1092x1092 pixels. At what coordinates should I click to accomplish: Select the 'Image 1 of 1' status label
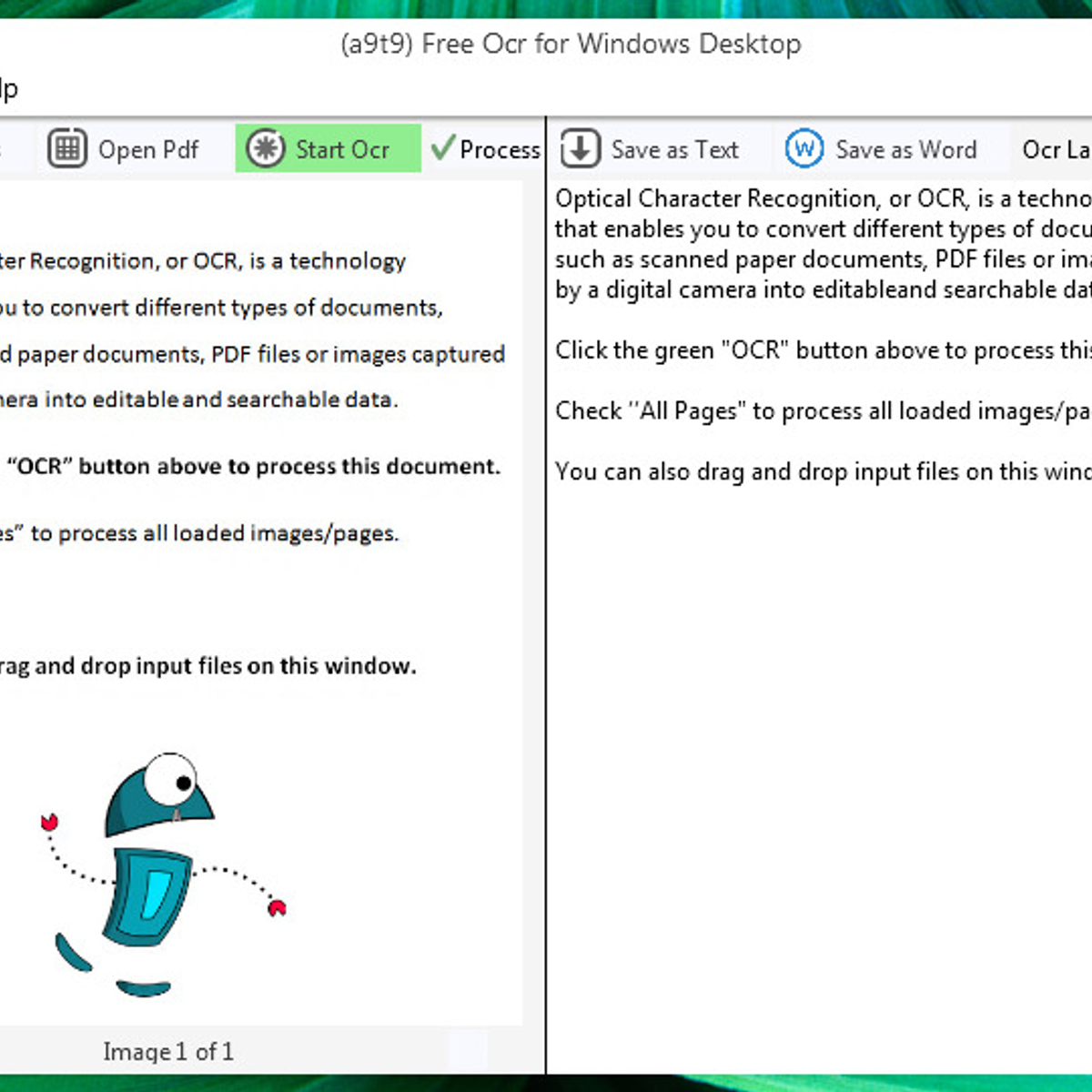(169, 1051)
